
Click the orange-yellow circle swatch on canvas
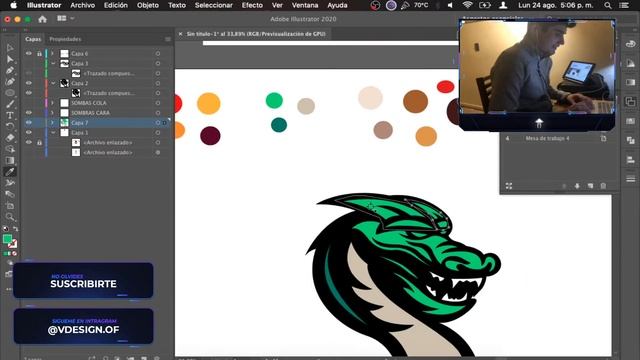[209, 103]
